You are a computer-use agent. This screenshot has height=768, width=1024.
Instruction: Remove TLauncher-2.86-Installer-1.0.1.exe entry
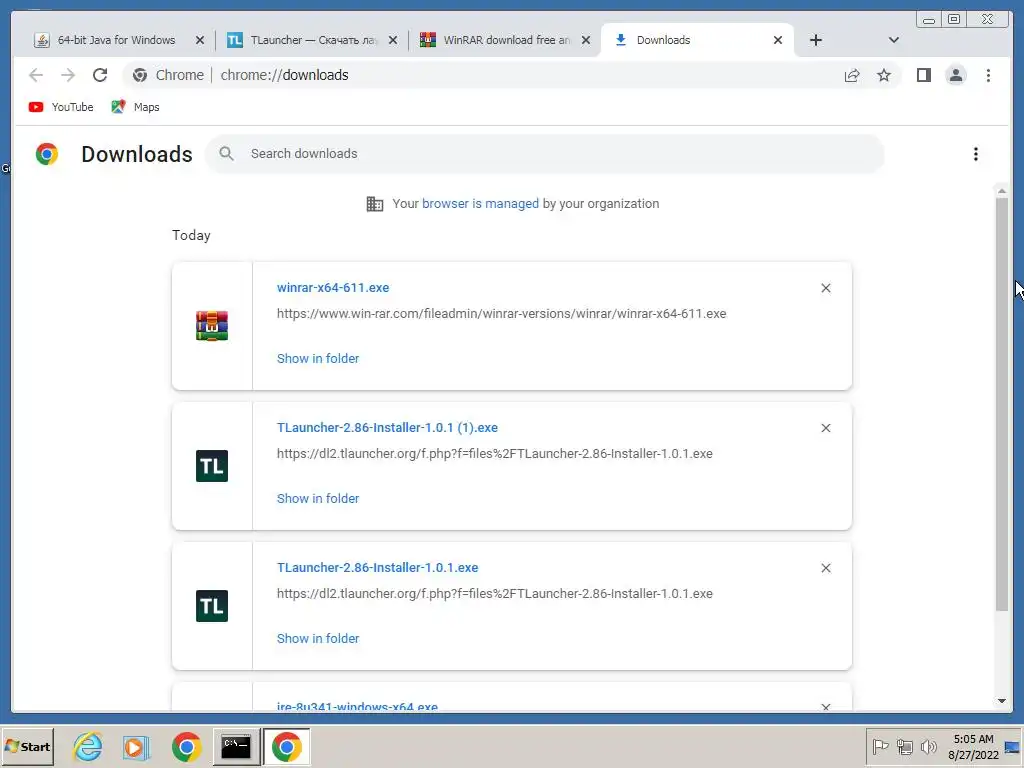pos(825,568)
